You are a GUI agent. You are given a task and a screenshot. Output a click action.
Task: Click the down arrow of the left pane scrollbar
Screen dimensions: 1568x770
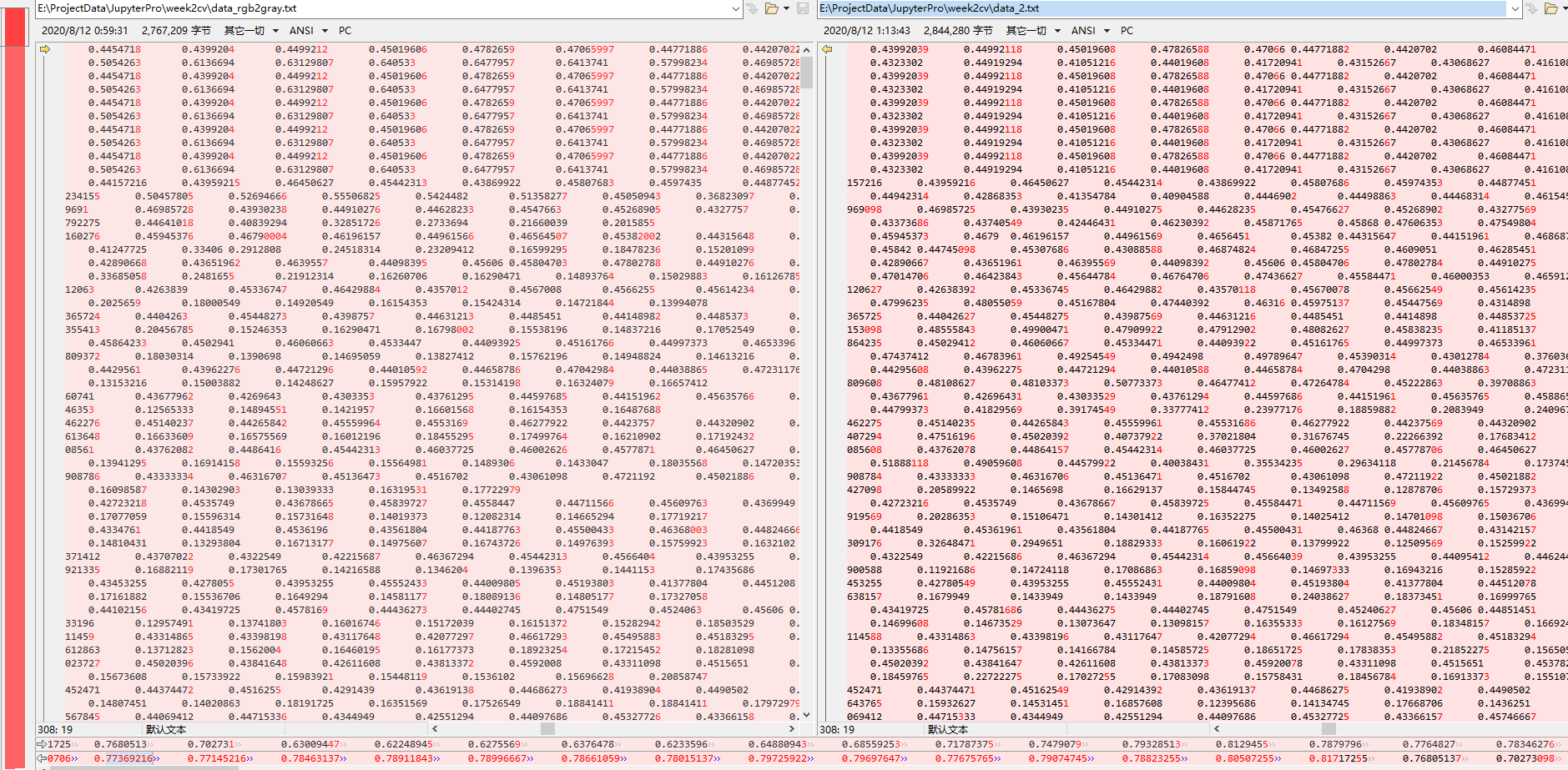click(805, 715)
